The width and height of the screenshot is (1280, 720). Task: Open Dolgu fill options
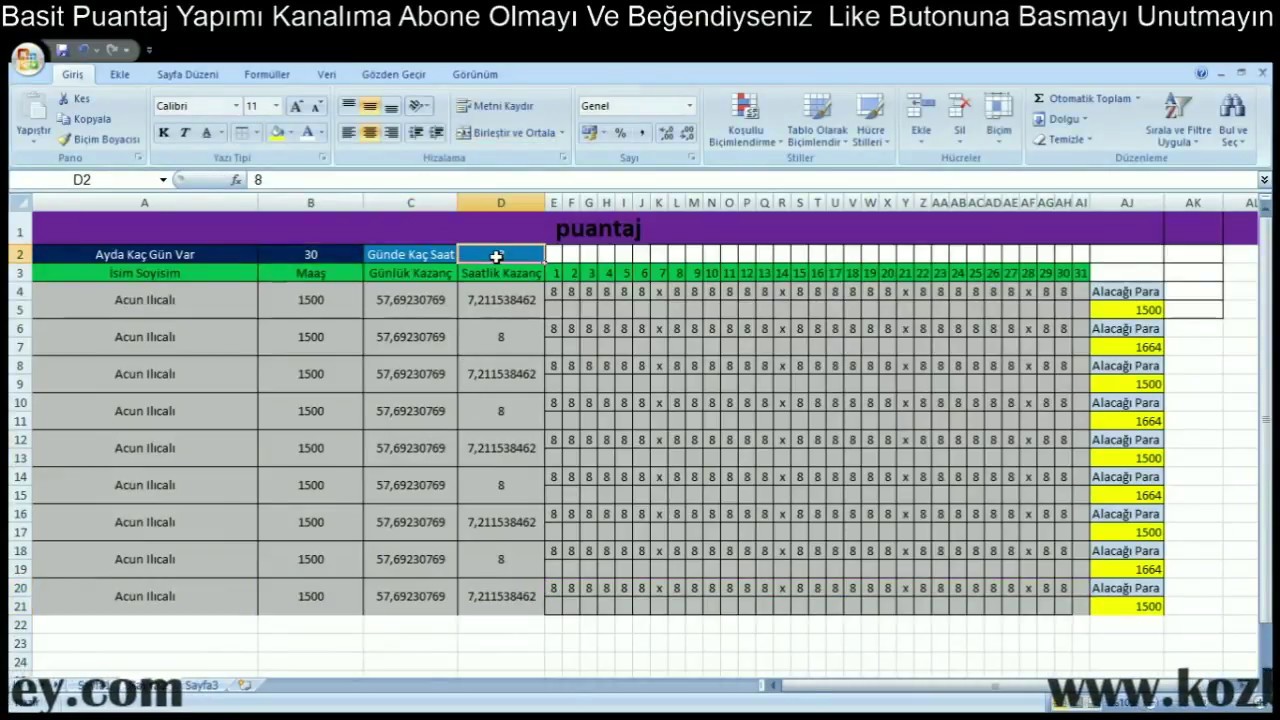tap(1061, 119)
